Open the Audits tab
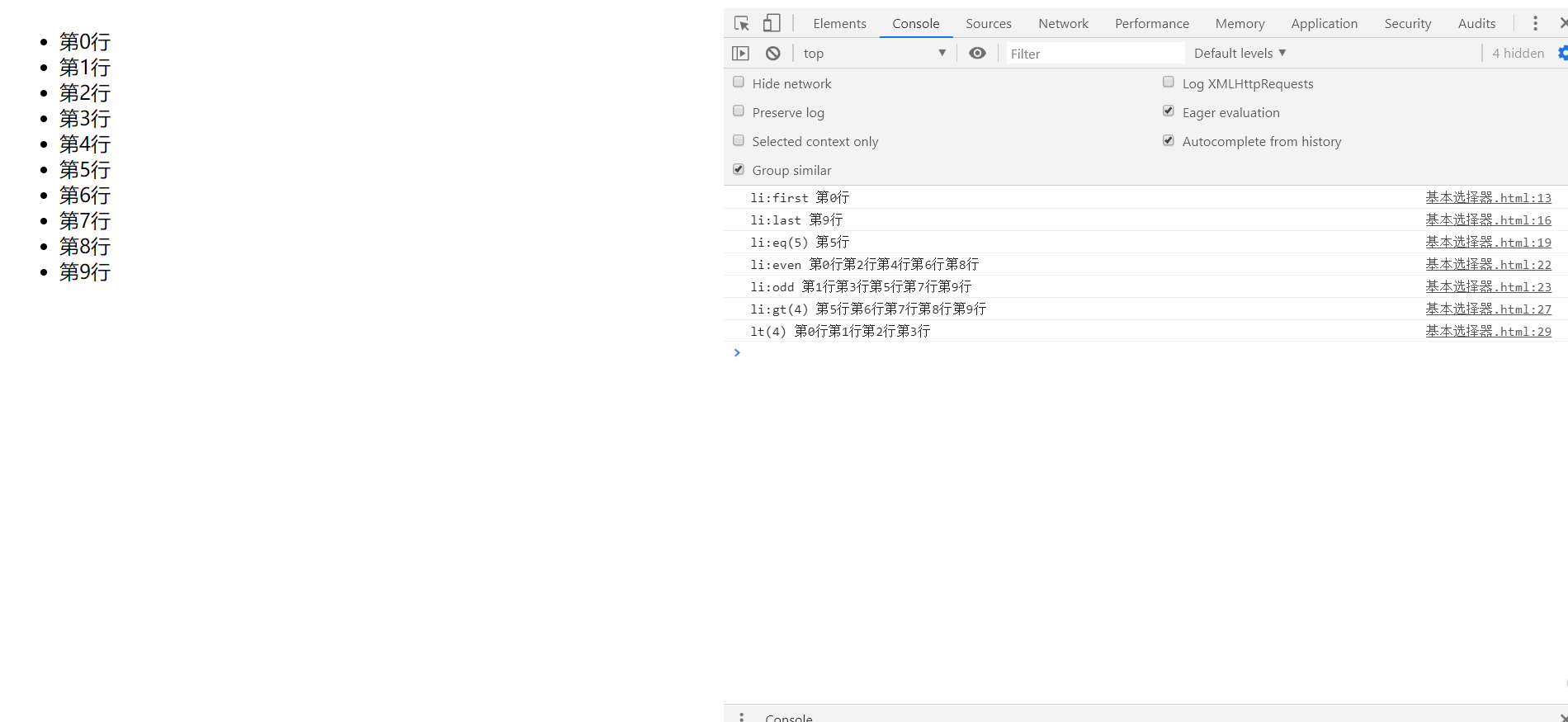1568x722 pixels. tap(1476, 24)
